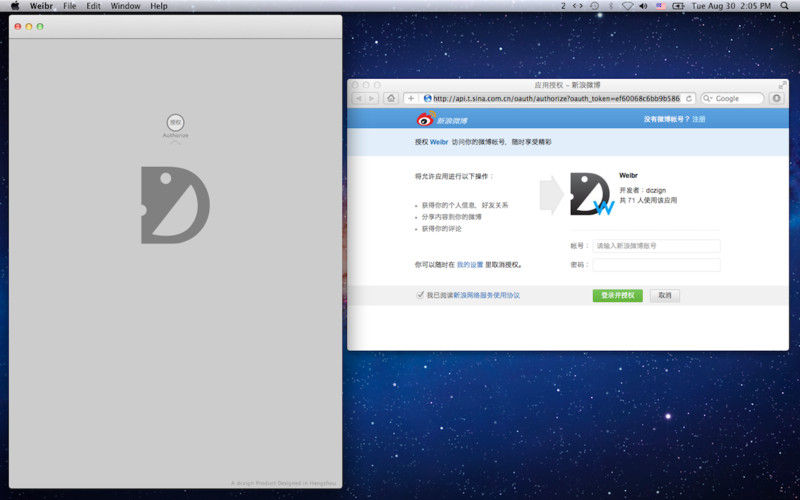The image size is (800, 500).
Task: Click the Weibr app name beside the icon
Action: coord(628,176)
